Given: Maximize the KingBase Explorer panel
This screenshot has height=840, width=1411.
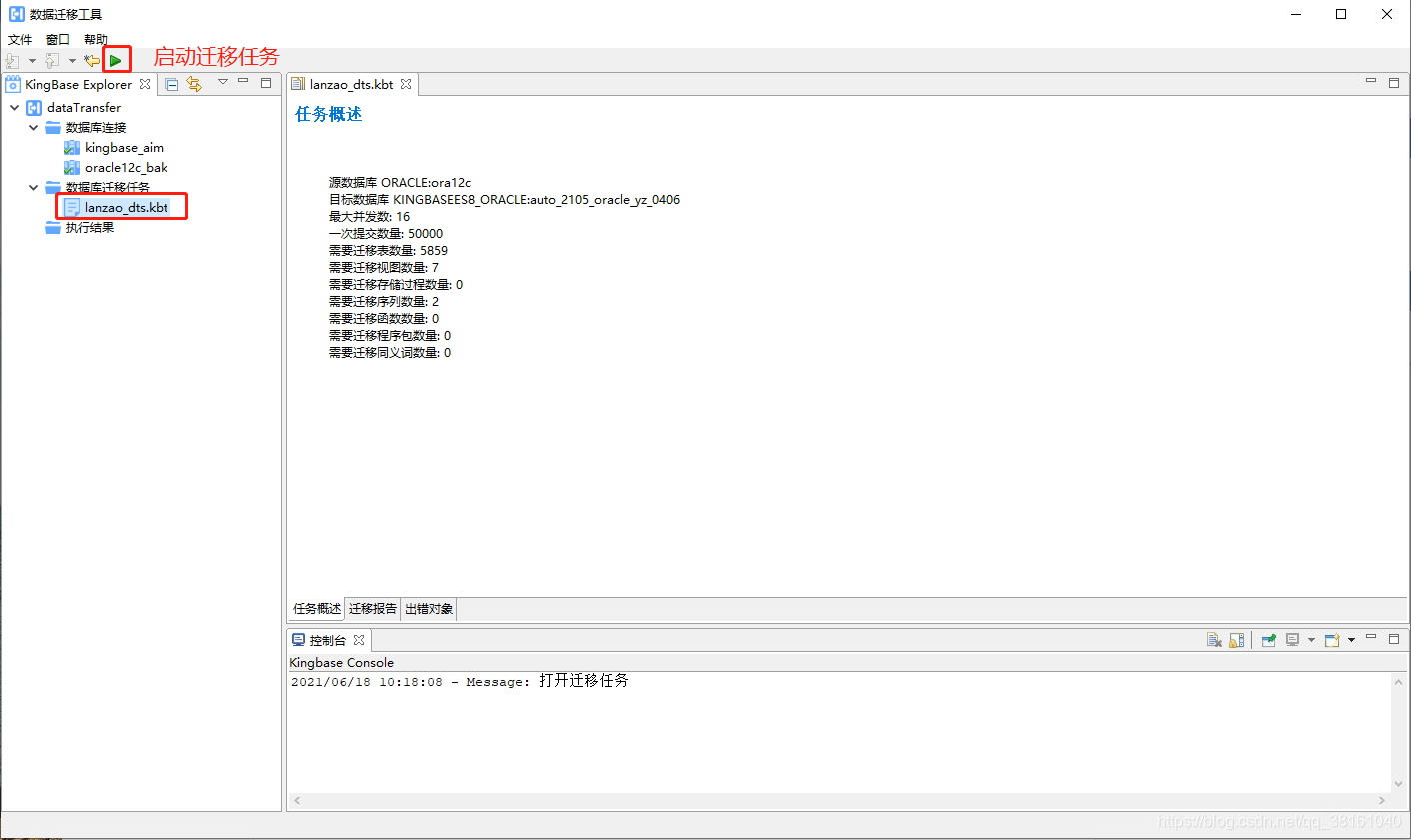Looking at the screenshot, I should click(x=266, y=83).
